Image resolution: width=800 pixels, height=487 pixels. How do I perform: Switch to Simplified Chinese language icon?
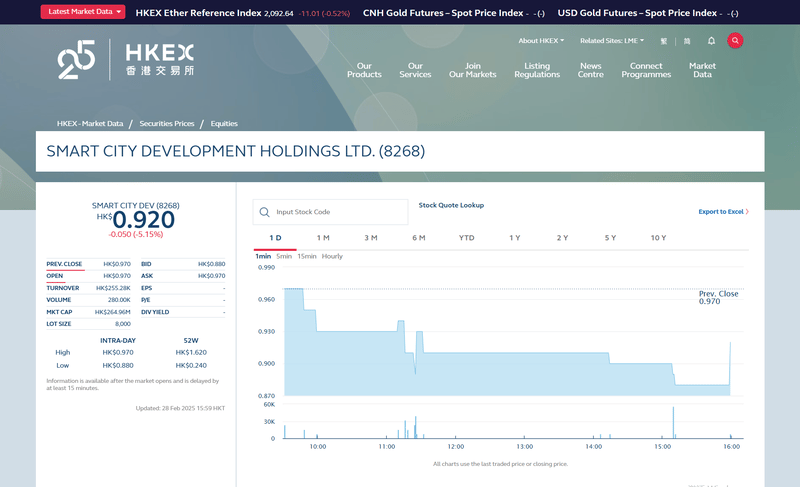pos(687,41)
